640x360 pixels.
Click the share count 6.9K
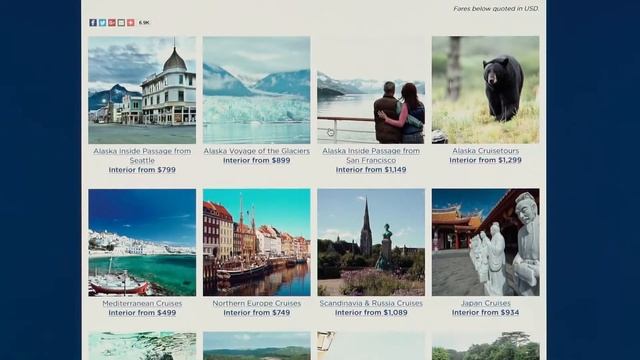click(144, 23)
